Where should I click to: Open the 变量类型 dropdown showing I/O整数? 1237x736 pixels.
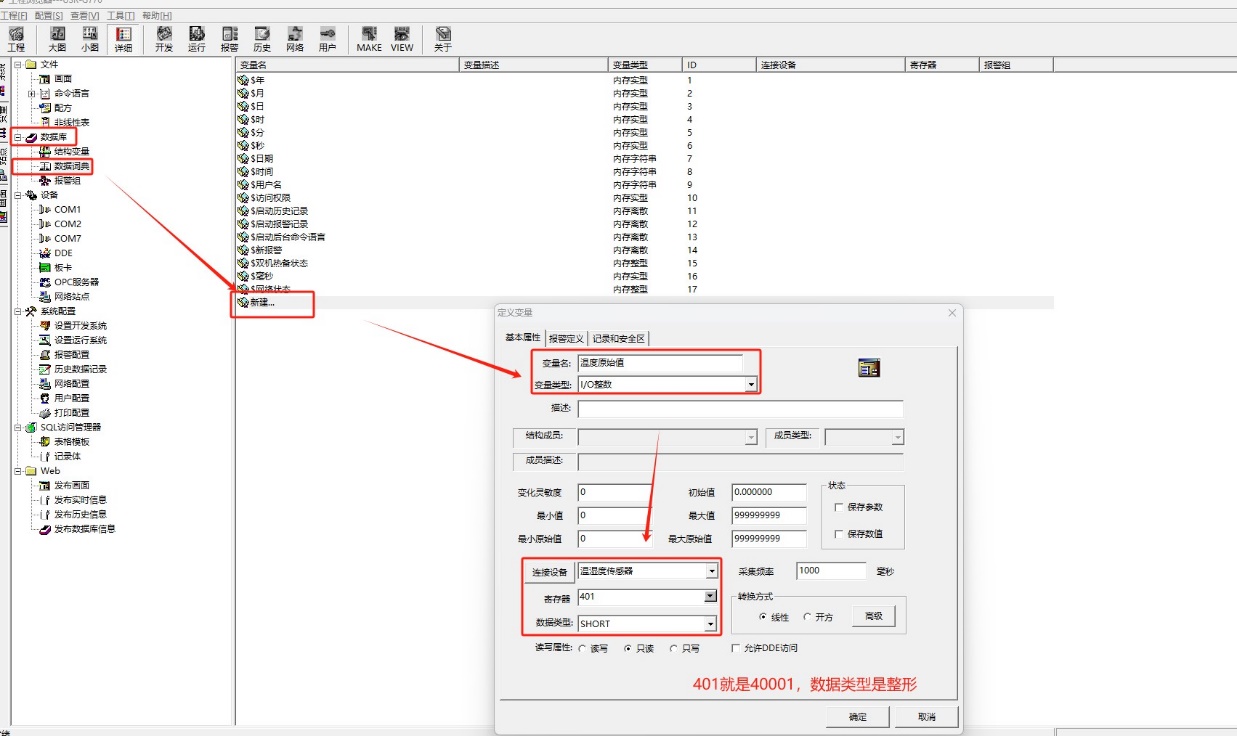pos(750,384)
